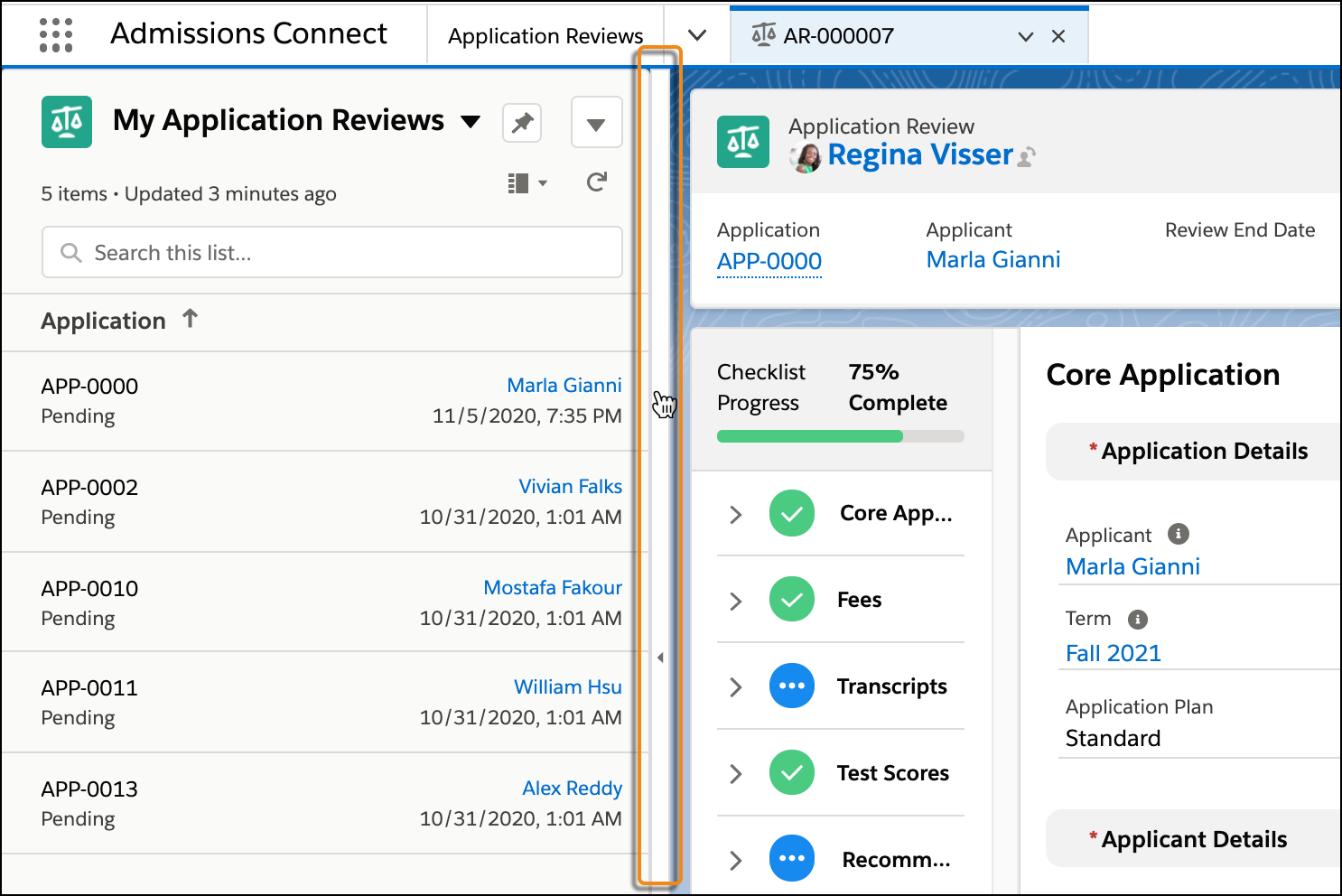The height and width of the screenshot is (896, 1342).
Task: Open the Mostafa Fakour applicant link
Action: (x=553, y=587)
